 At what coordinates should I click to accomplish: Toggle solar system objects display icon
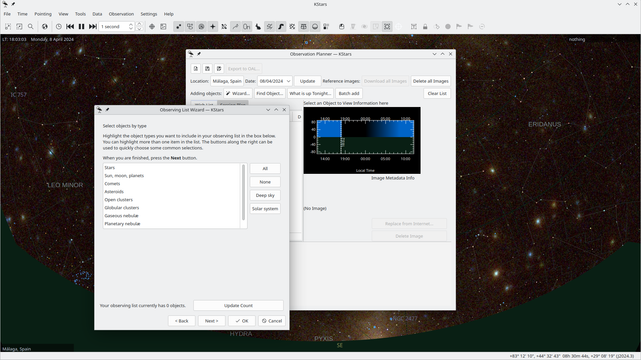pyautogui.click(x=201, y=27)
